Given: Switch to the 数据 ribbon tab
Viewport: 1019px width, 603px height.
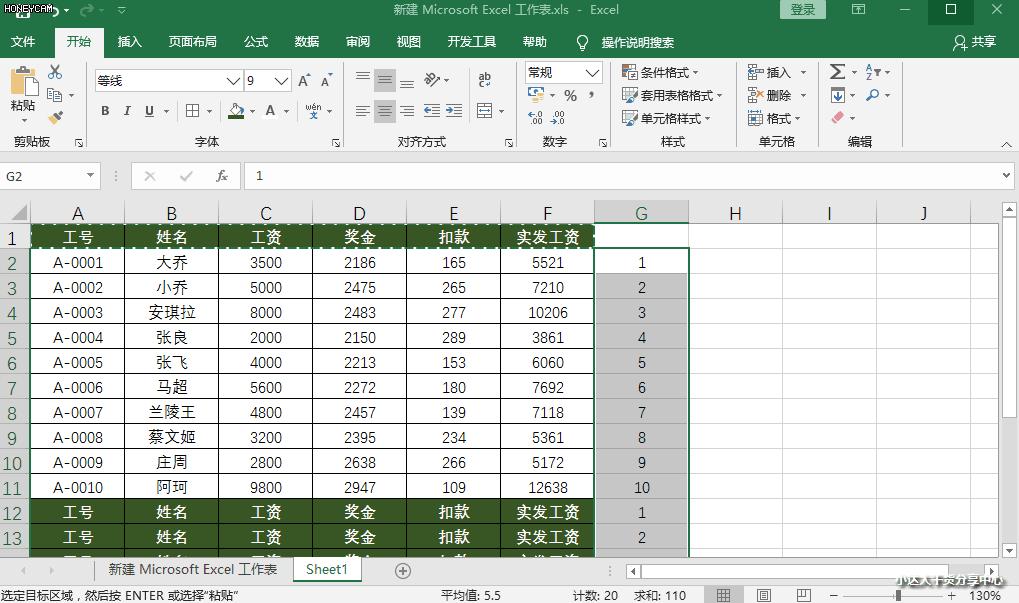Looking at the screenshot, I should [305, 43].
